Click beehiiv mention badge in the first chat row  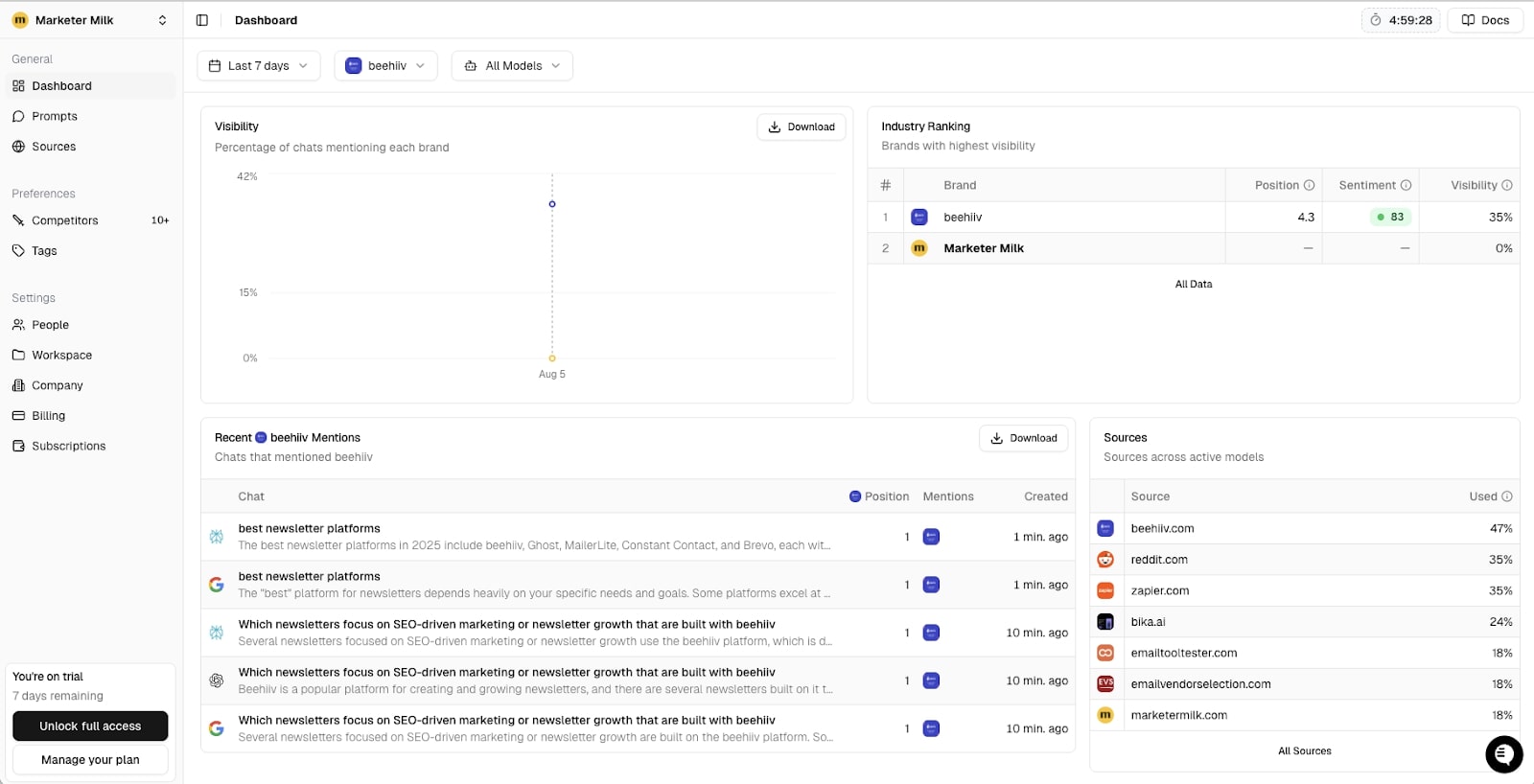pyautogui.click(x=931, y=537)
